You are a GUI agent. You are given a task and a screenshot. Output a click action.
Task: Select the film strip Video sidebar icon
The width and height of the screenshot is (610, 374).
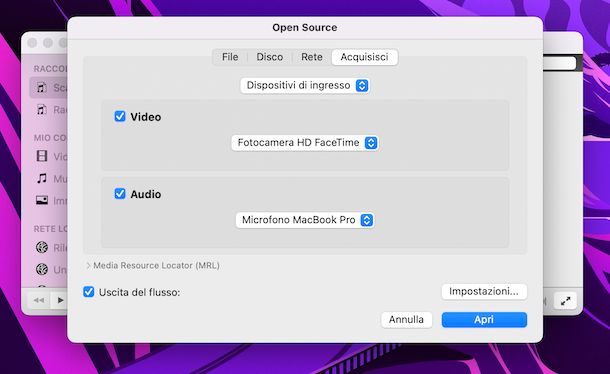[42, 156]
